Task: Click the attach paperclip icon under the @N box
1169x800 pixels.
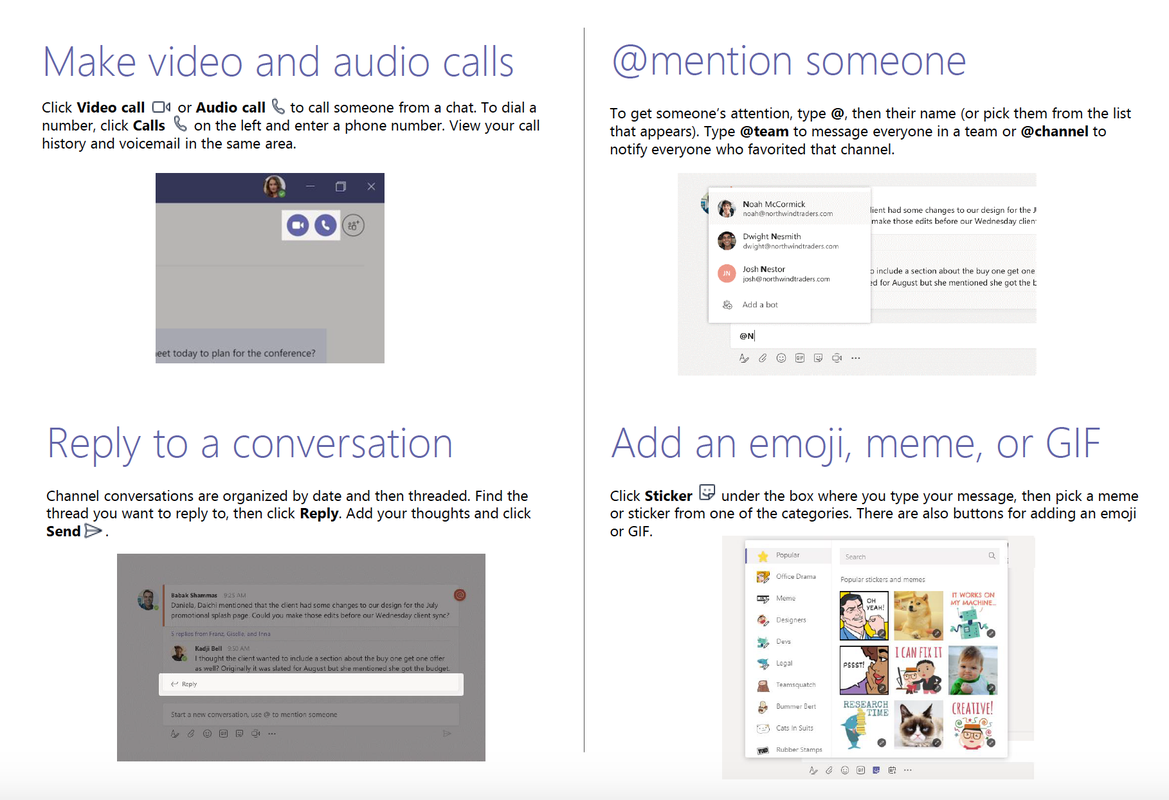Action: click(762, 357)
